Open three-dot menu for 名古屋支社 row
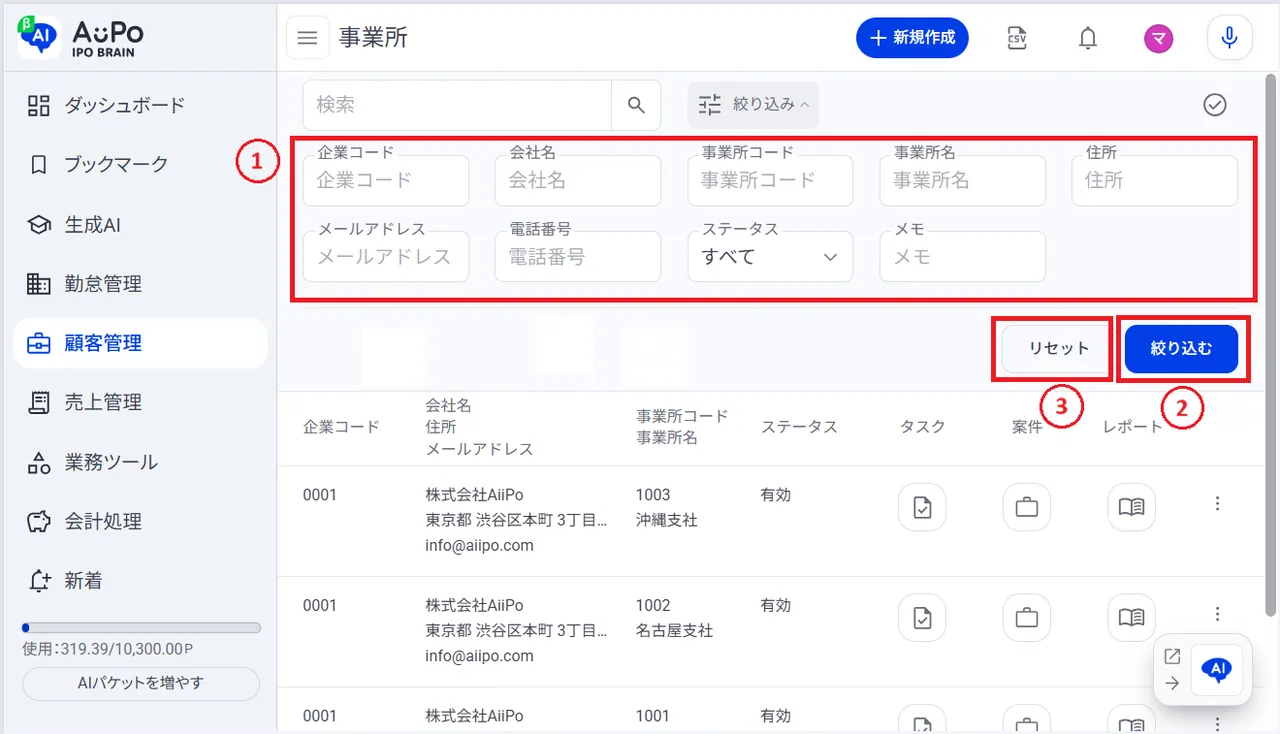The width and height of the screenshot is (1280, 734). click(x=1217, y=614)
